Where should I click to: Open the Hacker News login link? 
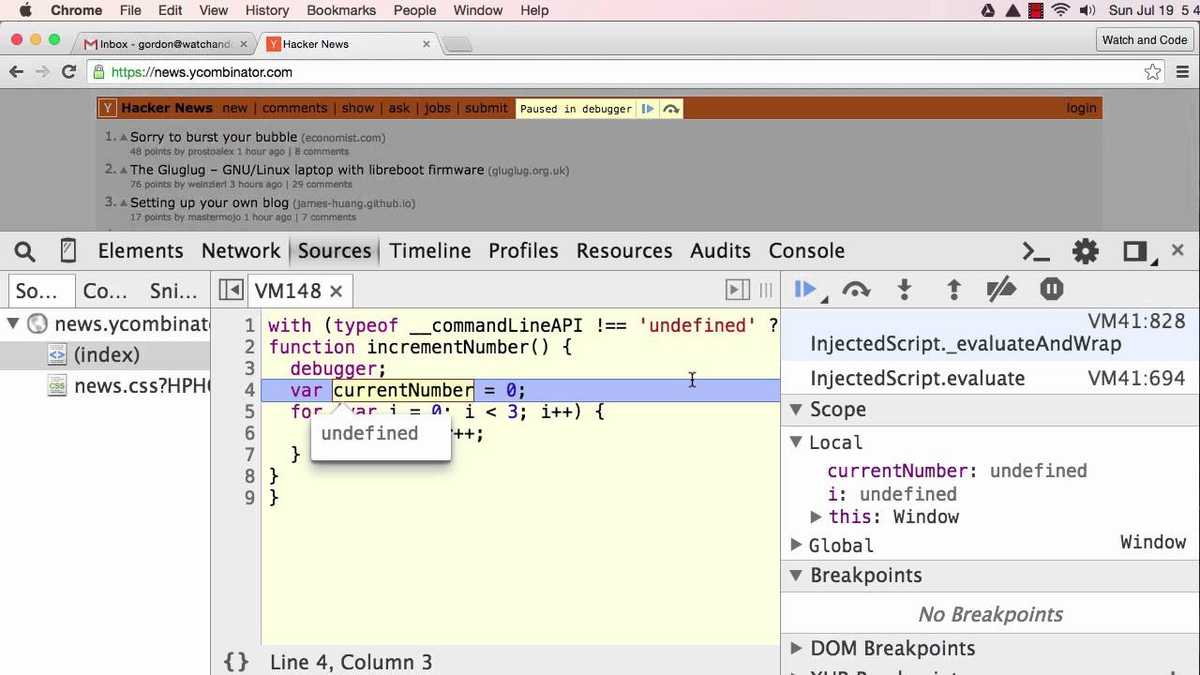point(1081,107)
